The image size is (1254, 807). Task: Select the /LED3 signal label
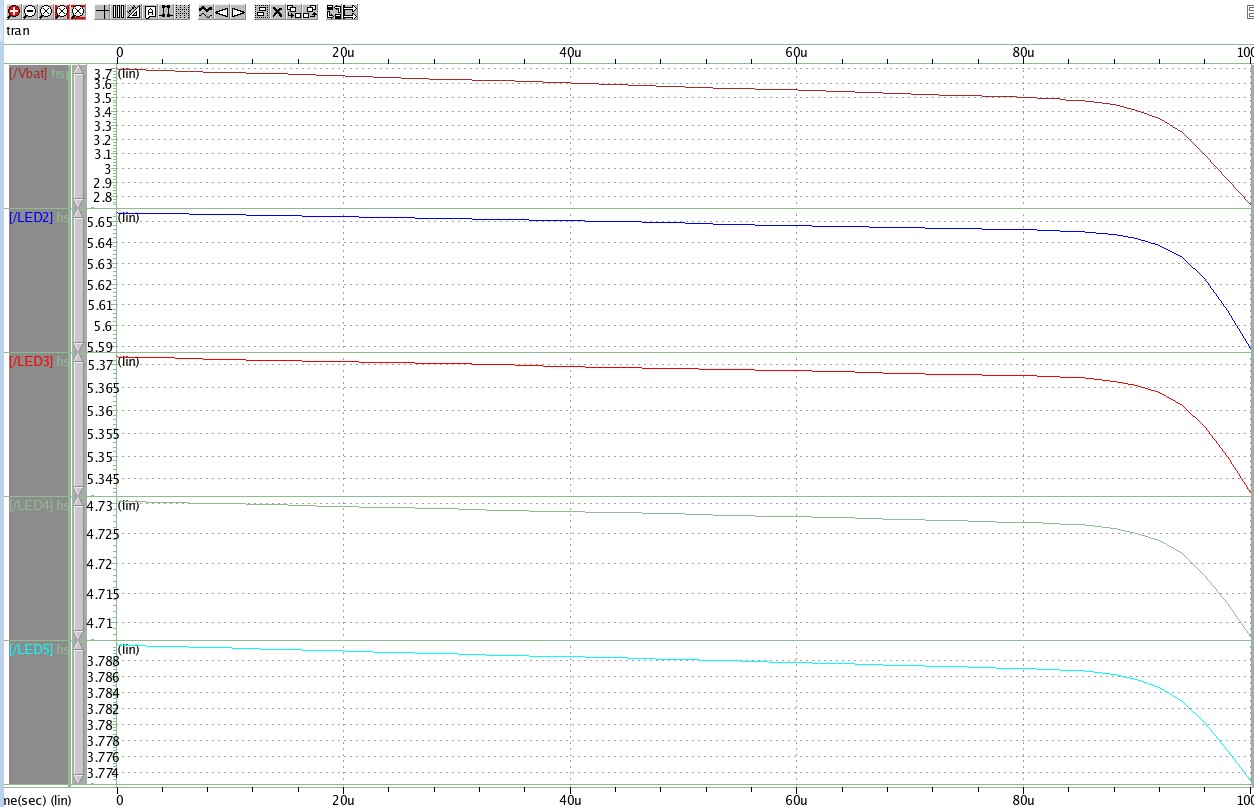point(30,362)
